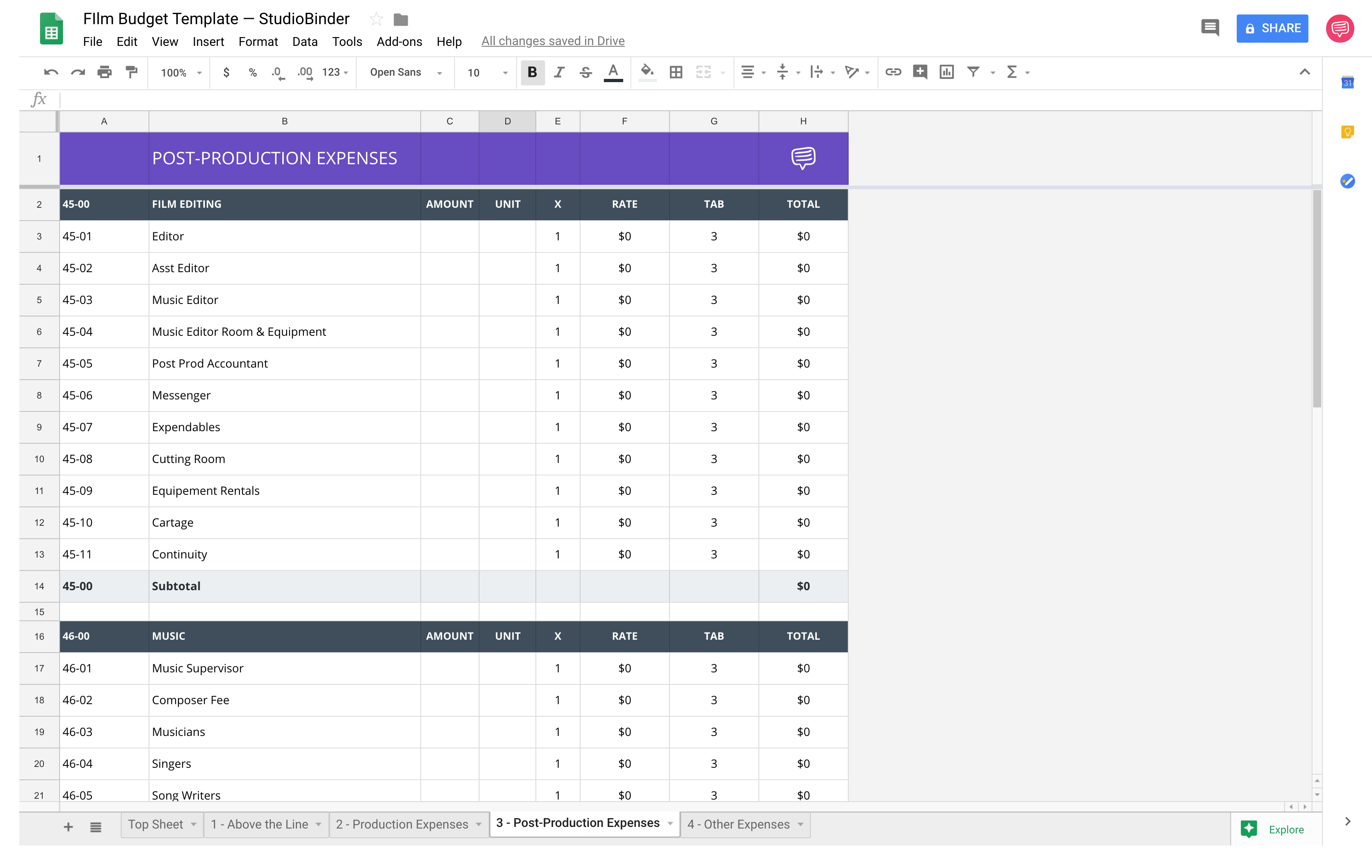Click the Strikethrough formatting icon
The image size is (1372, 868).
tap(584, 71)
